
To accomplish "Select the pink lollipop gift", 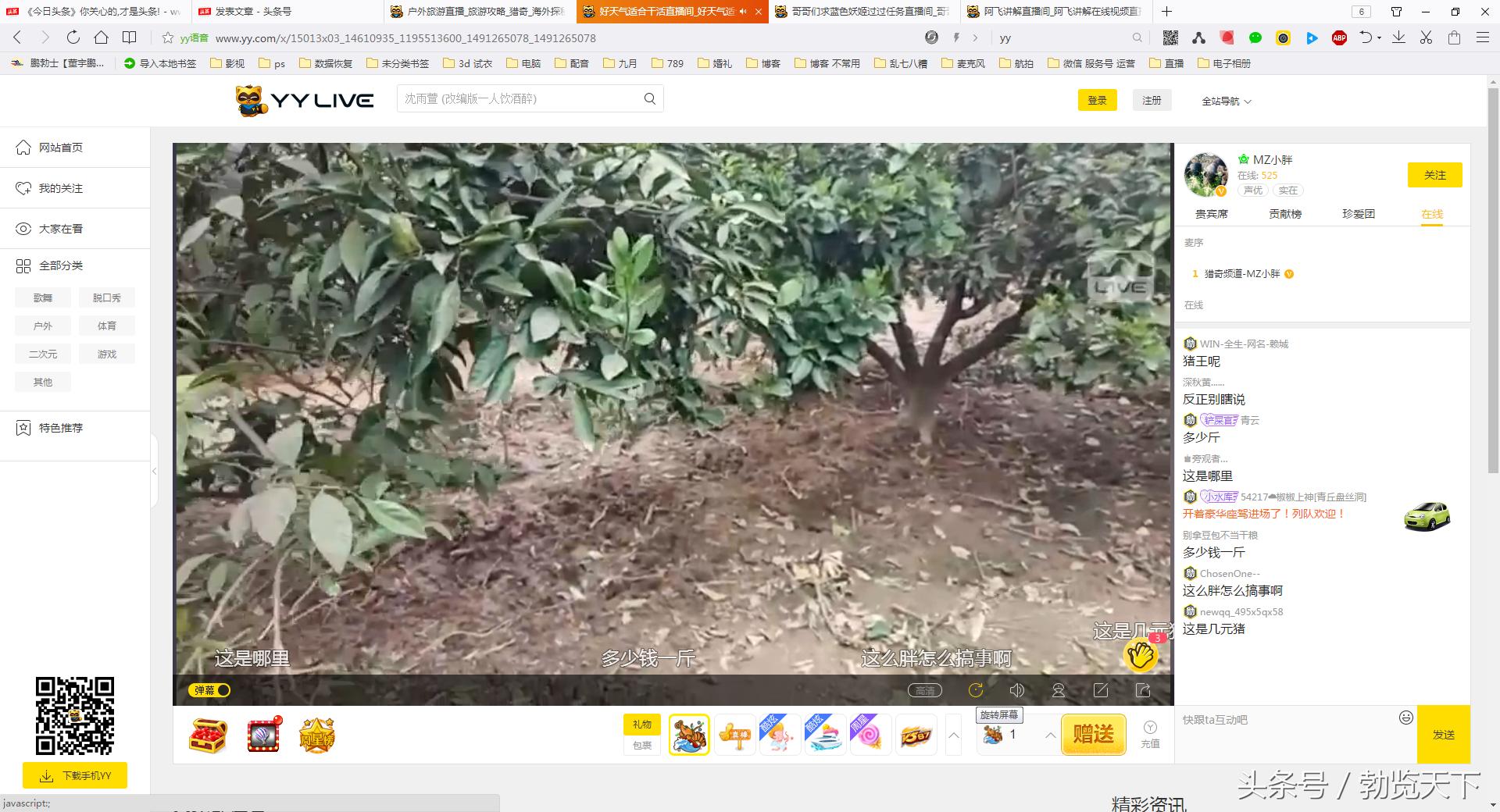I will coord(870,735).
